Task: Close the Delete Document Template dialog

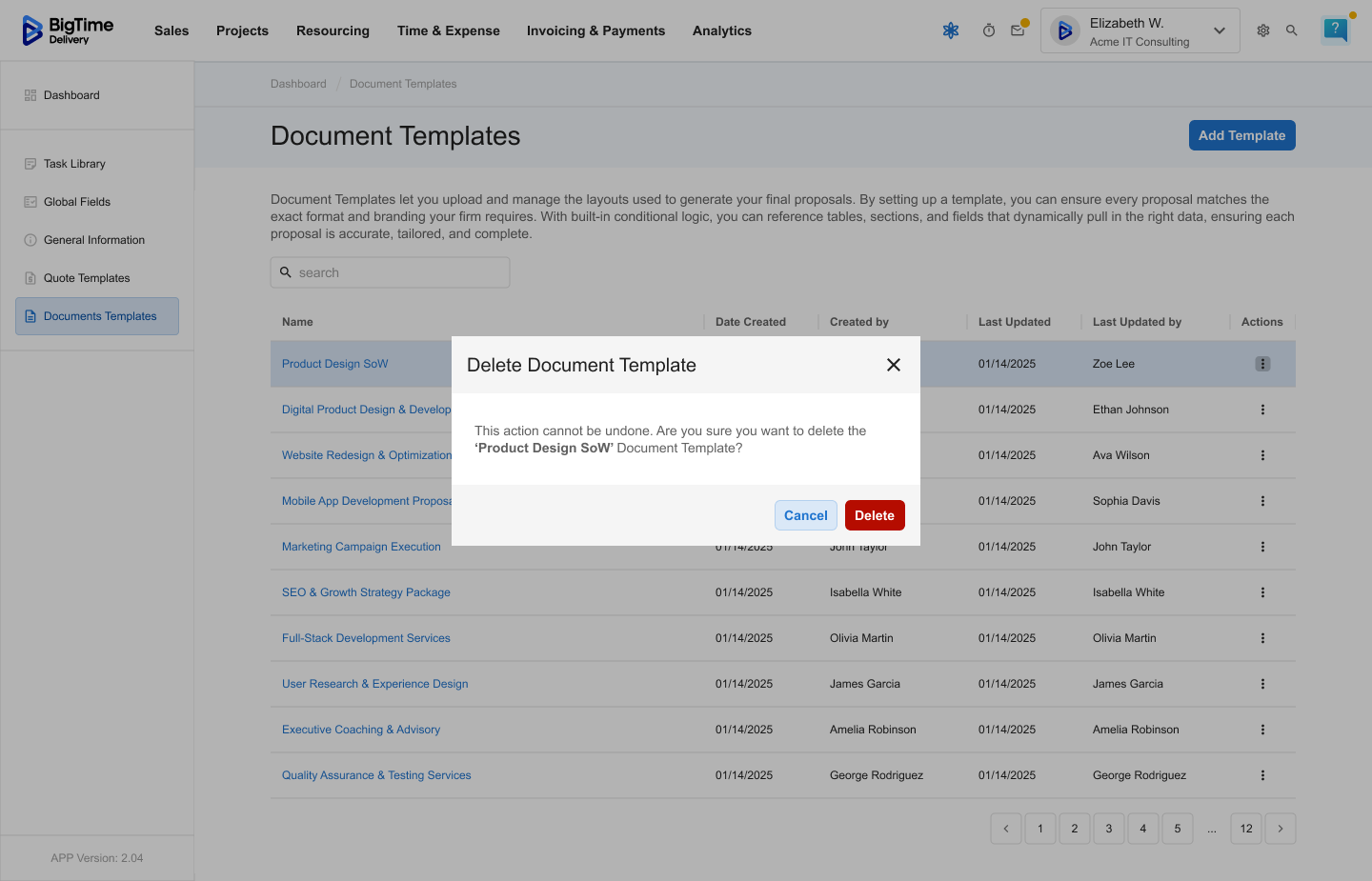Action: (x=894, y=365)
